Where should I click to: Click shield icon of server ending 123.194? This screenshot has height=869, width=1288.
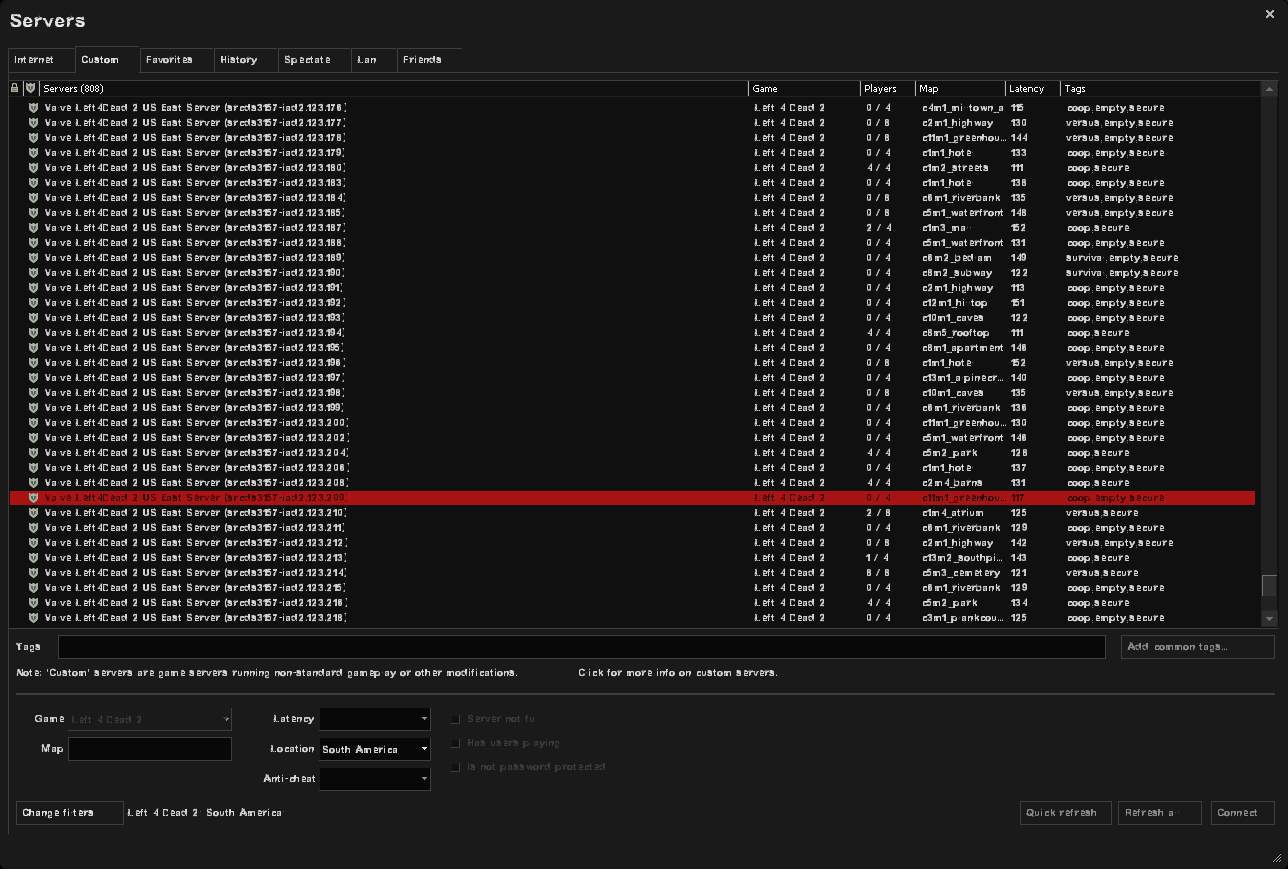32,333
